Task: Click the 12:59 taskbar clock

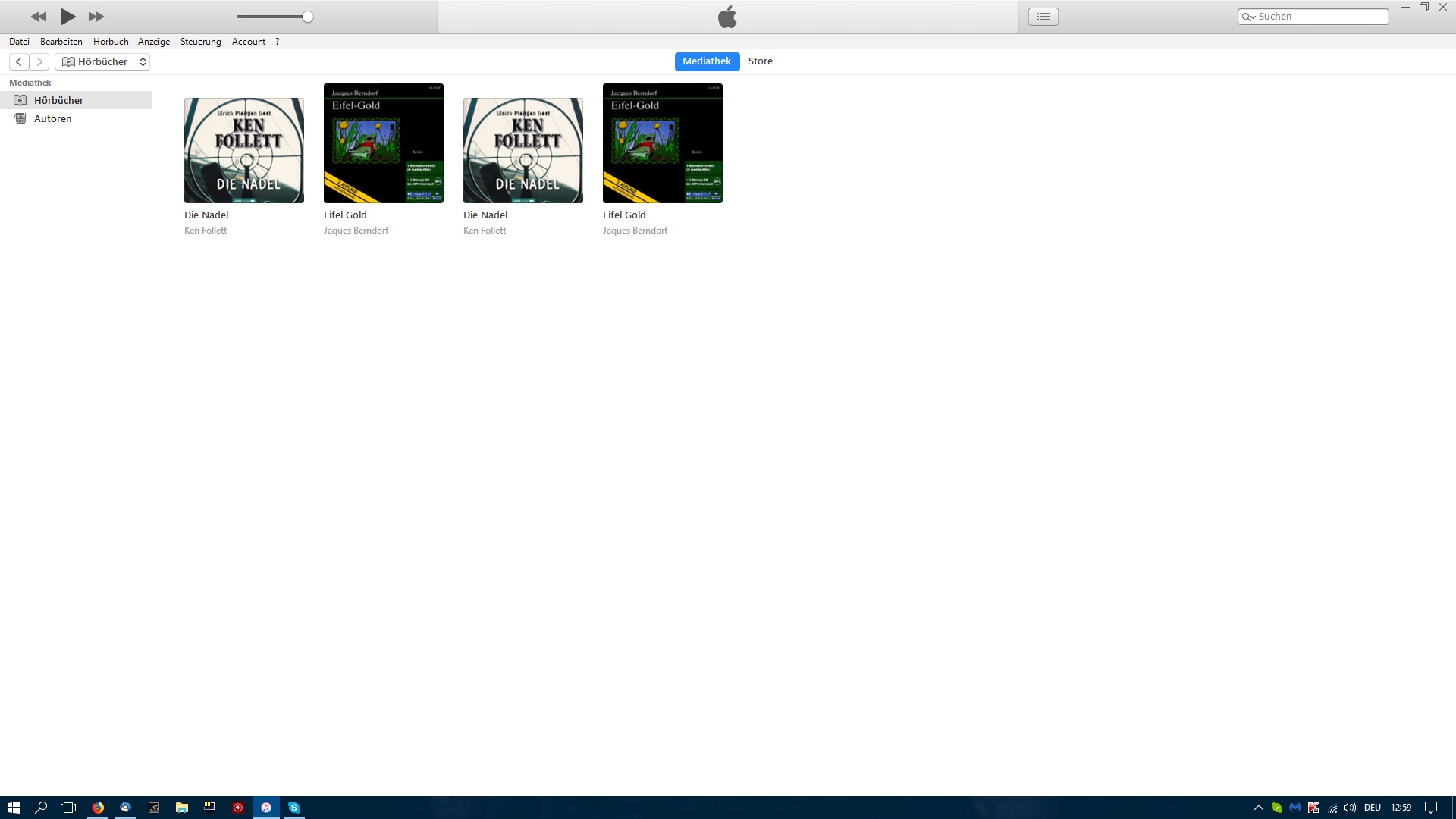Action: click(x=1401, y=808)
